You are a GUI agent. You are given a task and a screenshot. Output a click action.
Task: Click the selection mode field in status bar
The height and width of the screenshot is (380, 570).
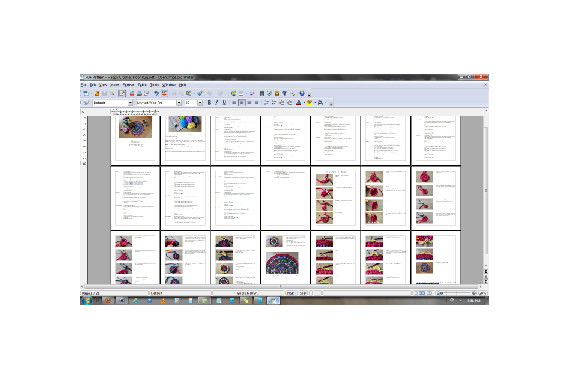303,293
